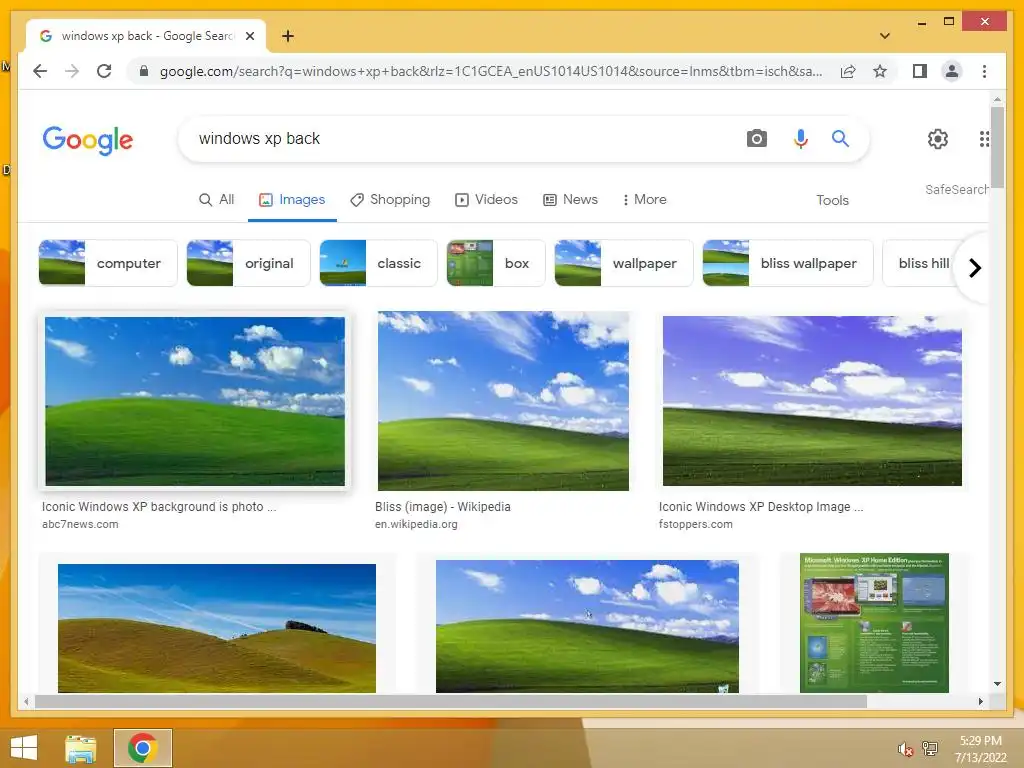Close the windows xp back tab

tap(249, 36)
